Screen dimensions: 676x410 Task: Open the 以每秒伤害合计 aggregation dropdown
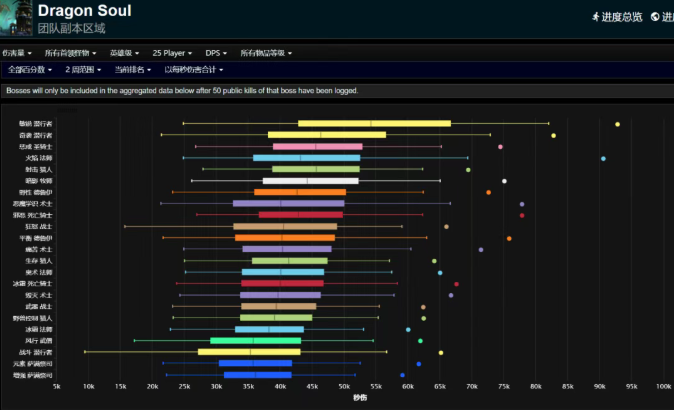click(193, 70)
